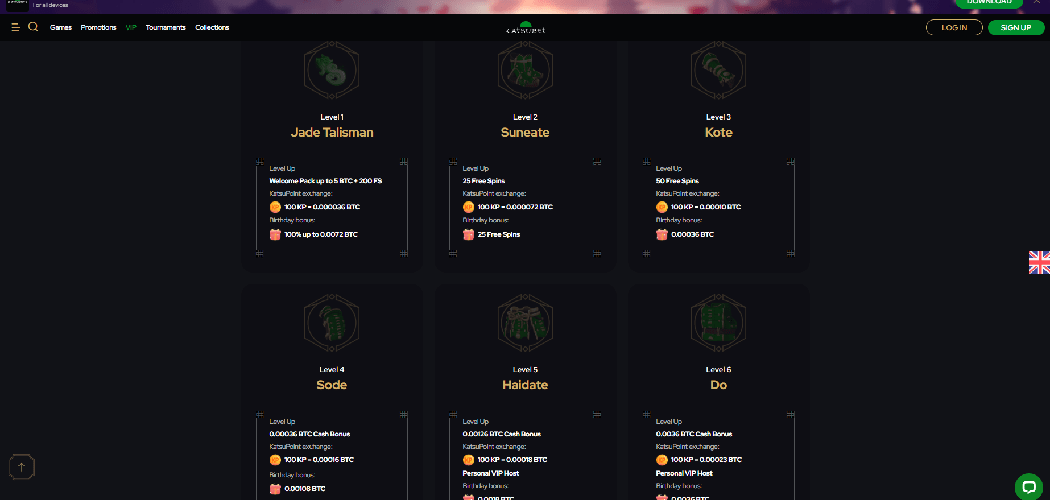
Task: Click the Suneate level emblem
Action: tap(525, 69)
